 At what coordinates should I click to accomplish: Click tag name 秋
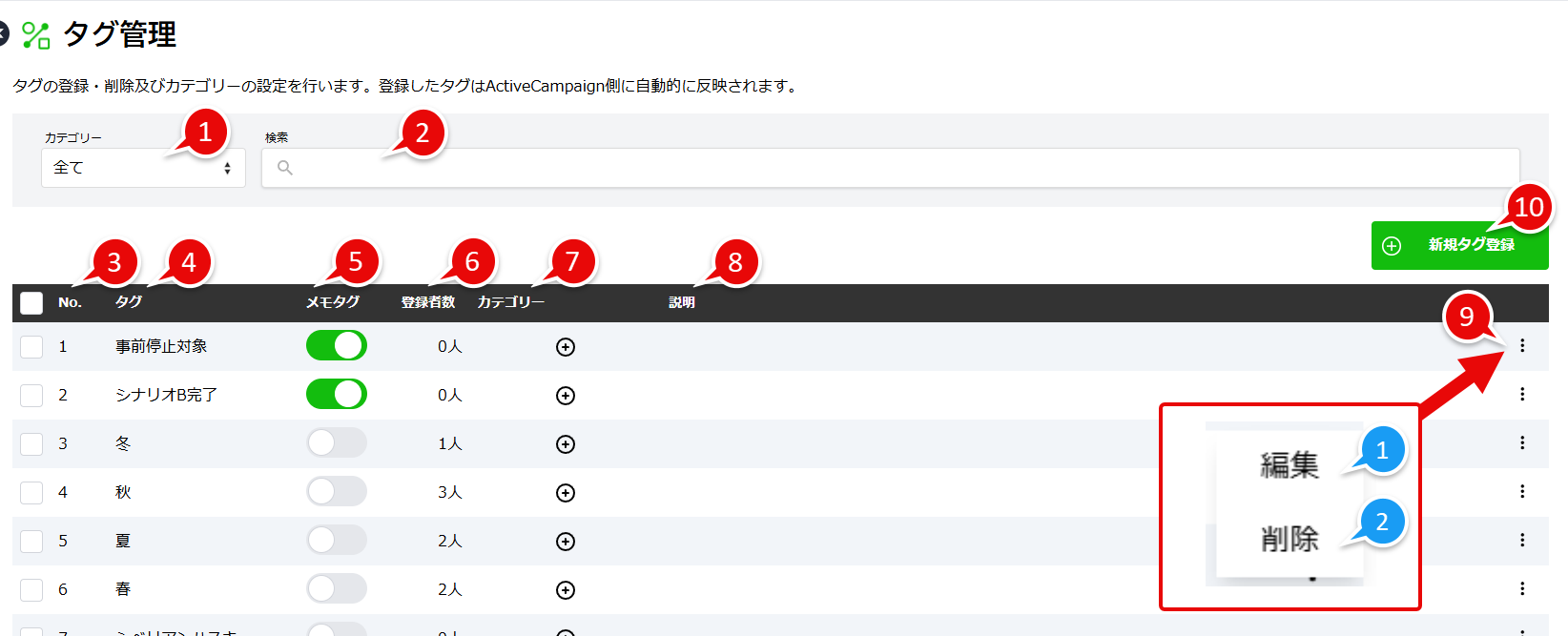click(x=123, y=492)
